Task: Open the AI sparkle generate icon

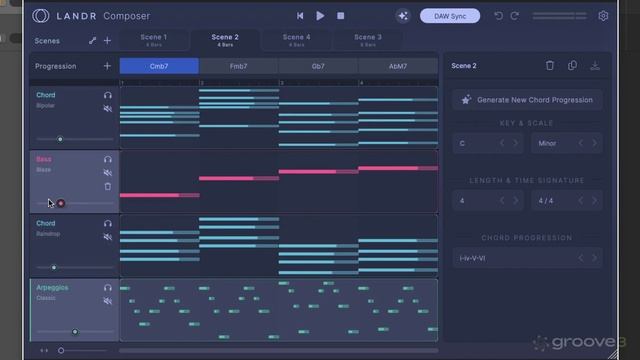Action: click(x=403, y=16)
